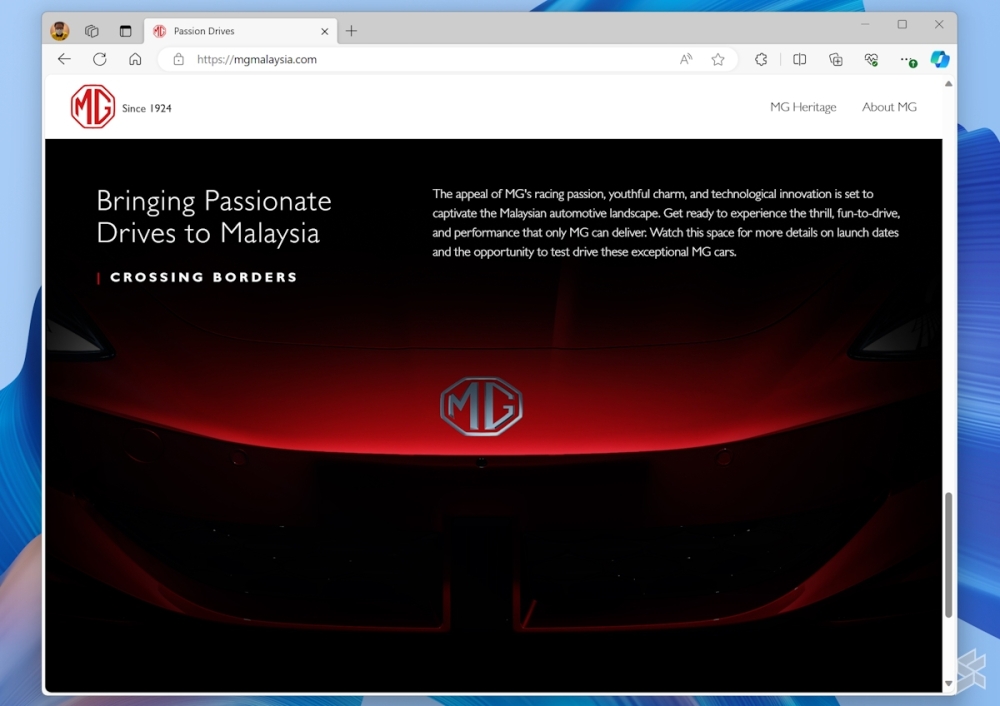Open the About MG page
The image size is (1000, 706).
click(889, 107)
